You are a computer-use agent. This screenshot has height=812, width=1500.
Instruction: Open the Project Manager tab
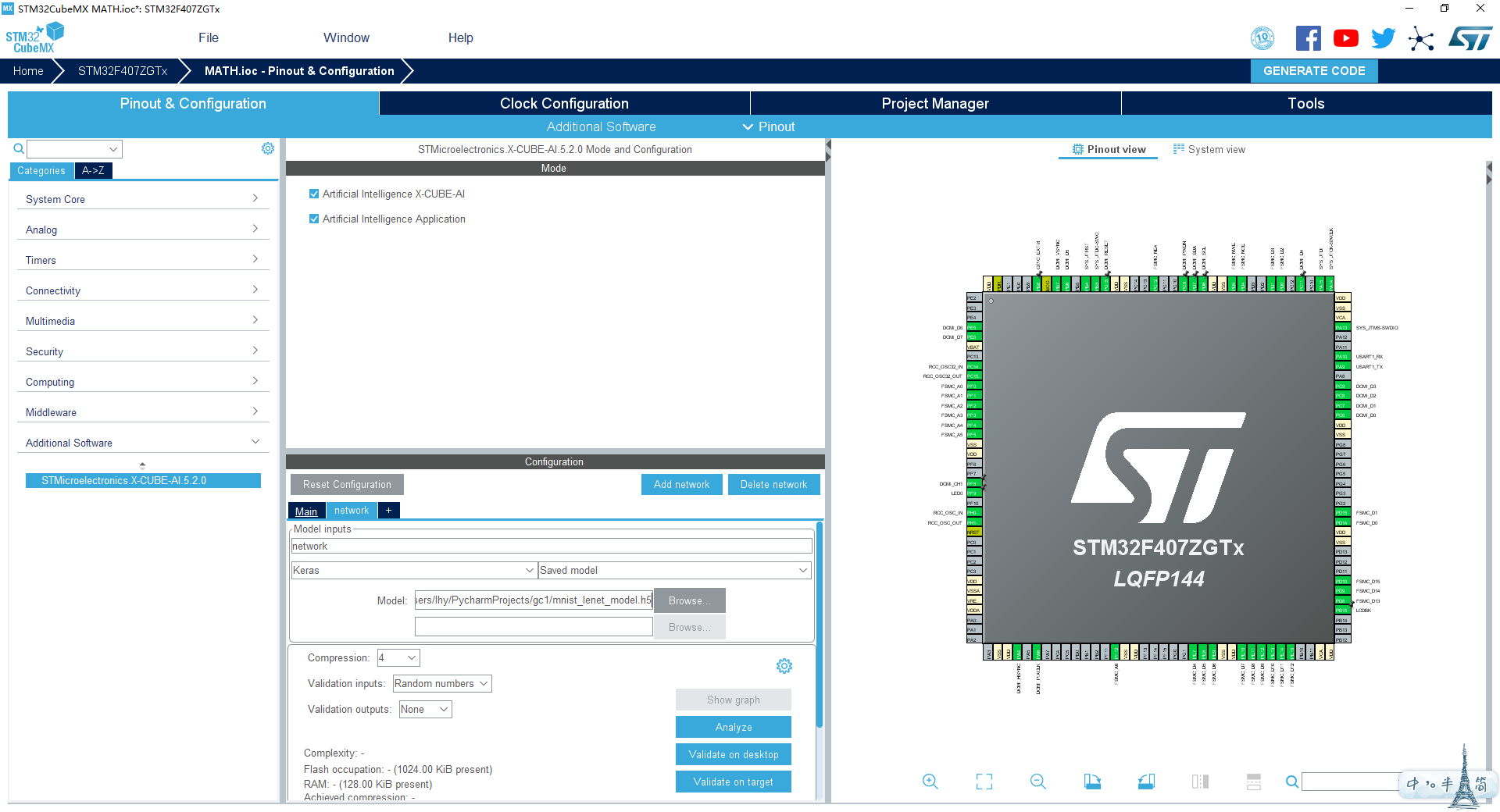[x=934, y=103]
